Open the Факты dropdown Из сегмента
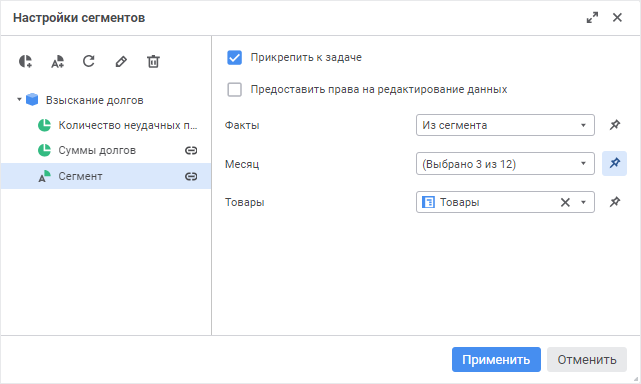Viewport: 641px width, 384px height. tap(505, 125)
